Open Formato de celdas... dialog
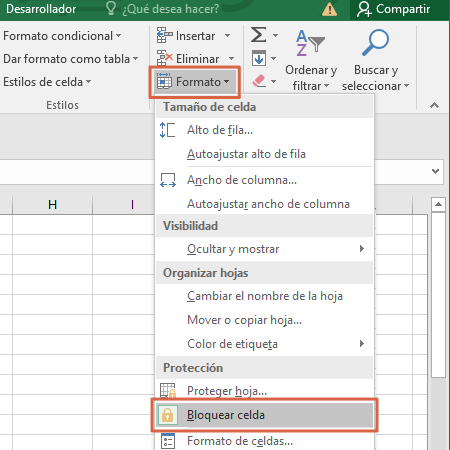The image size is (450, 450). pyautogui.click(x=265, y=441)
